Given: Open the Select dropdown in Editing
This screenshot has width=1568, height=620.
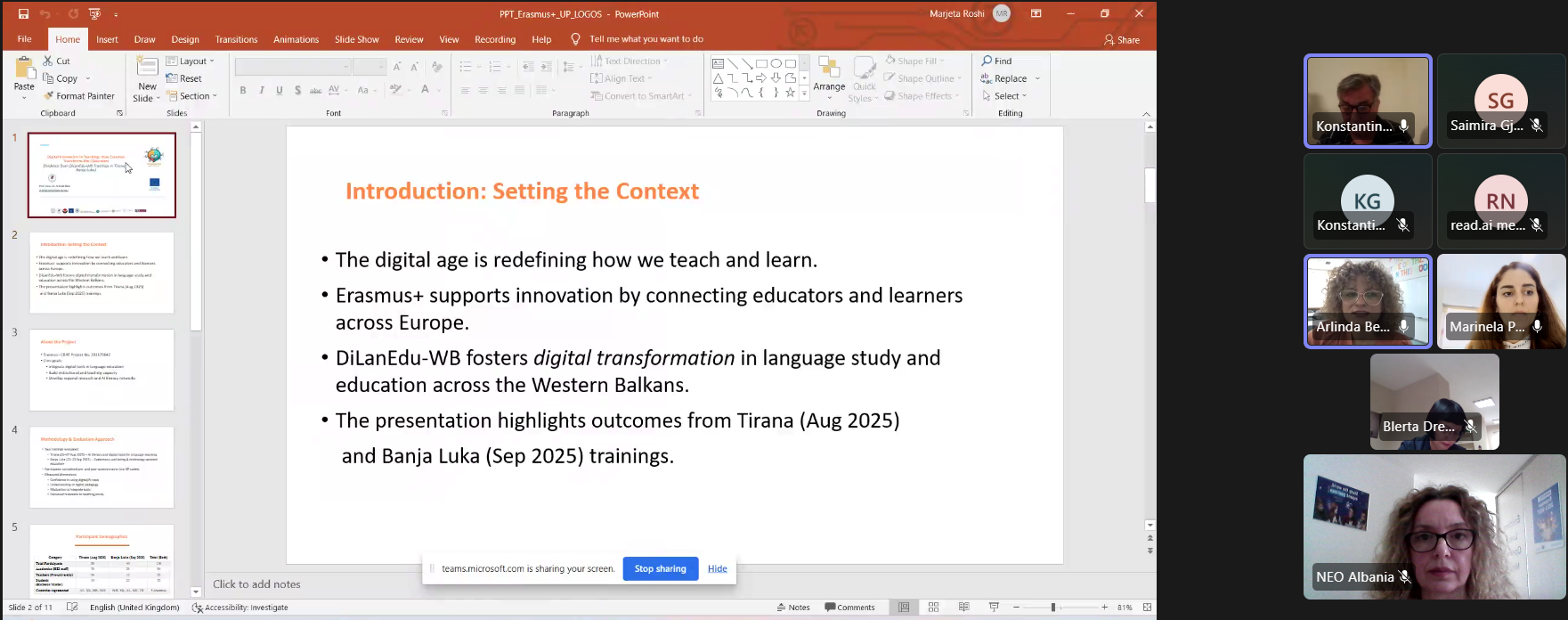Looking at the screenshot, I should (x=1005, y=96).
